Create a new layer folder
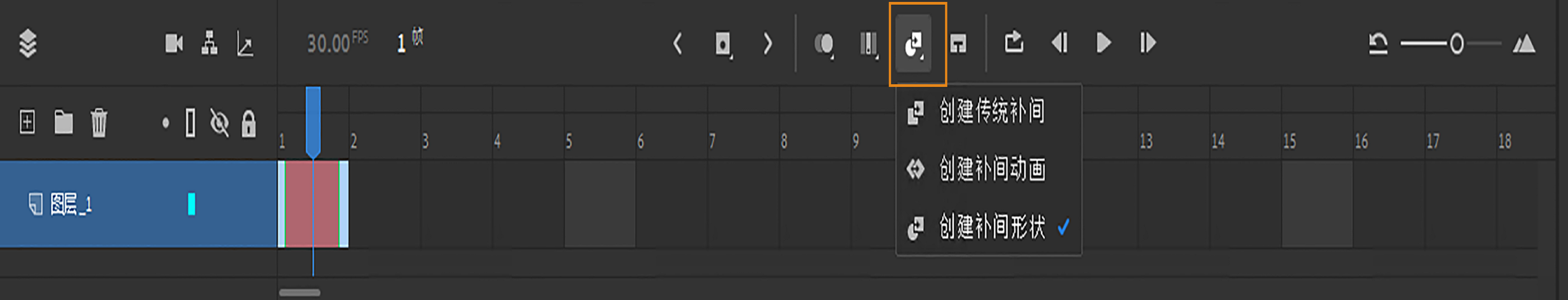1568x300 pixels. pyautogui.click(x=63, y=122)
